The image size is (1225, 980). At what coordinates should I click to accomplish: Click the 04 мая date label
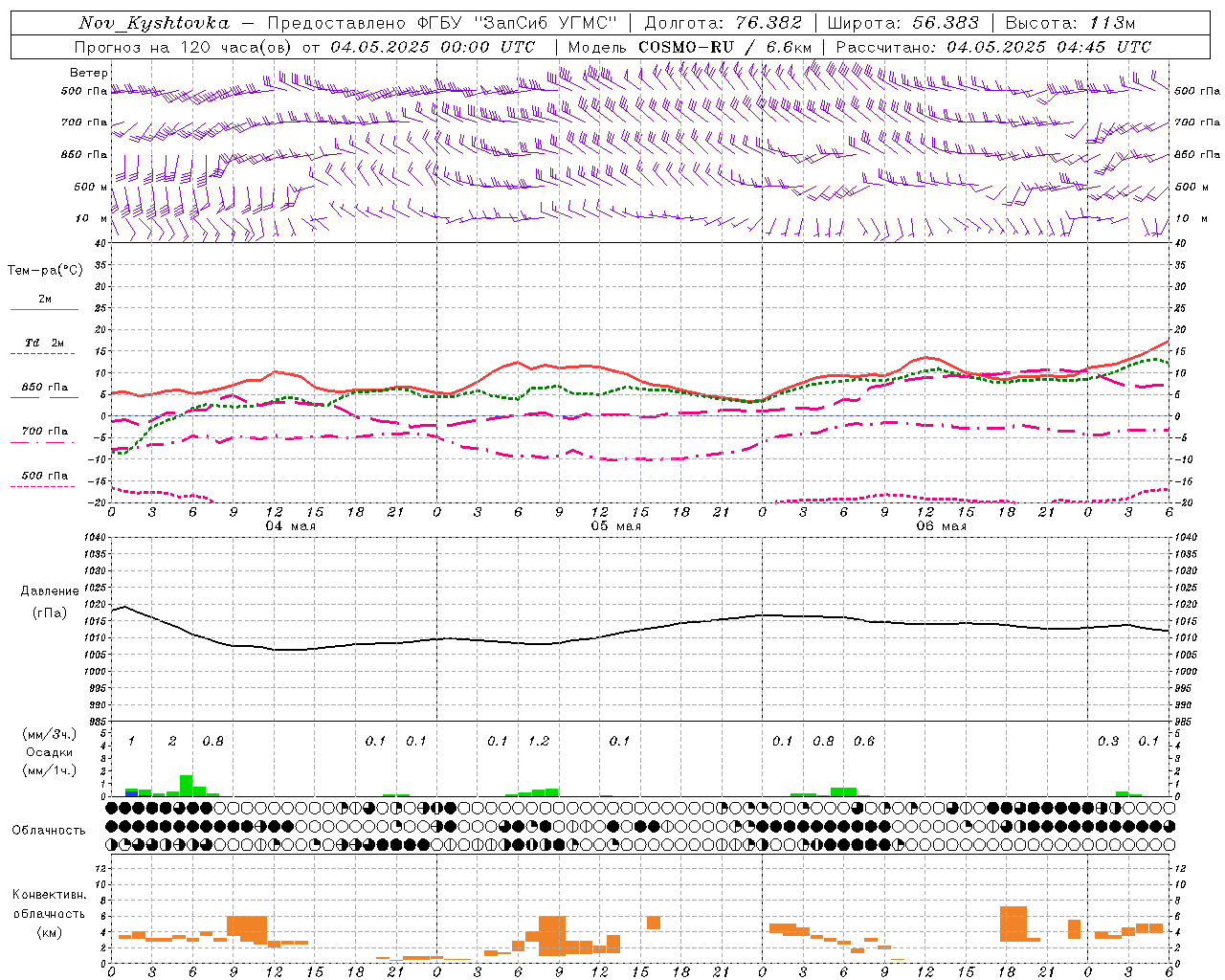291,526
